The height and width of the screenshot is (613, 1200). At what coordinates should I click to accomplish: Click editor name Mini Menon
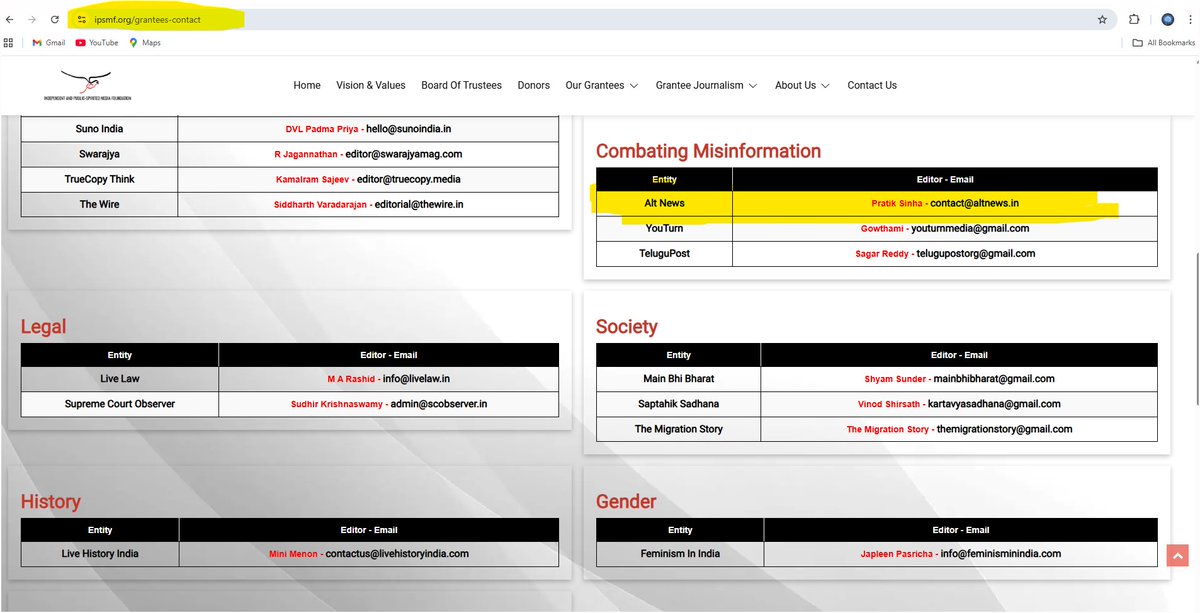[294, 553]
